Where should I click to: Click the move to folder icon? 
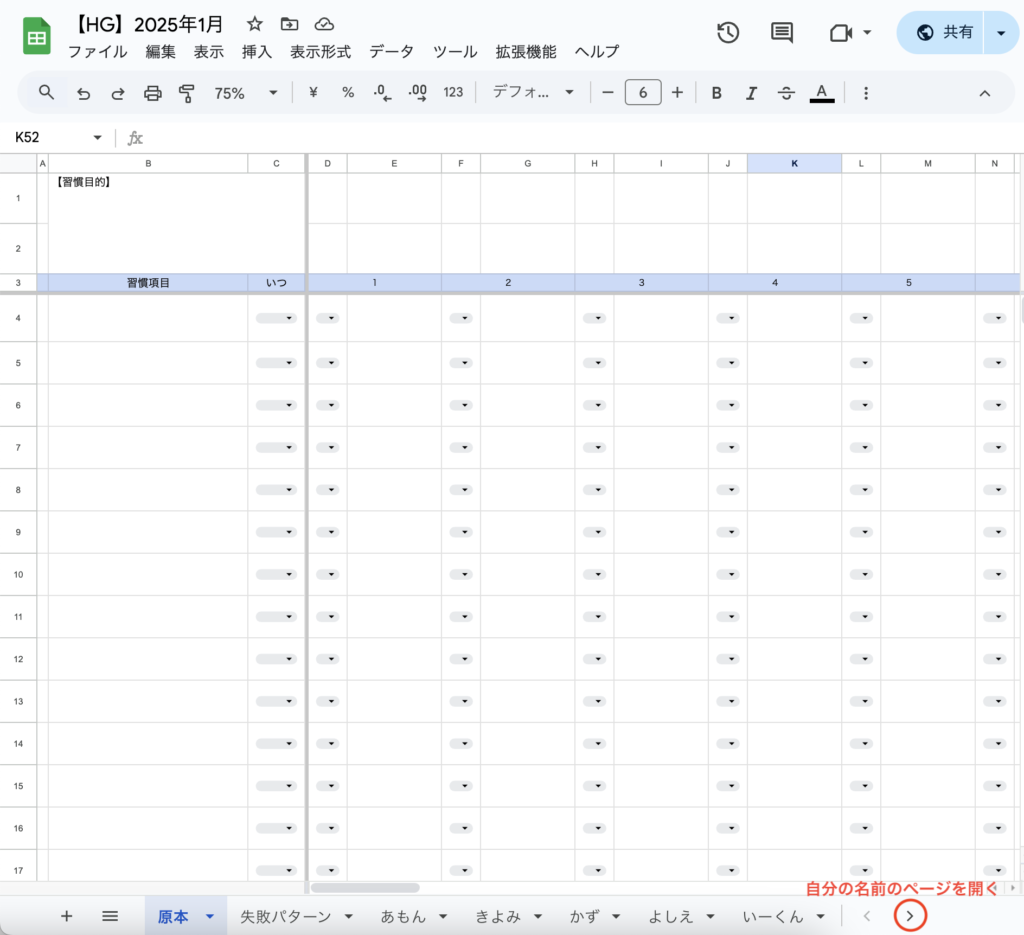(289, 24)
